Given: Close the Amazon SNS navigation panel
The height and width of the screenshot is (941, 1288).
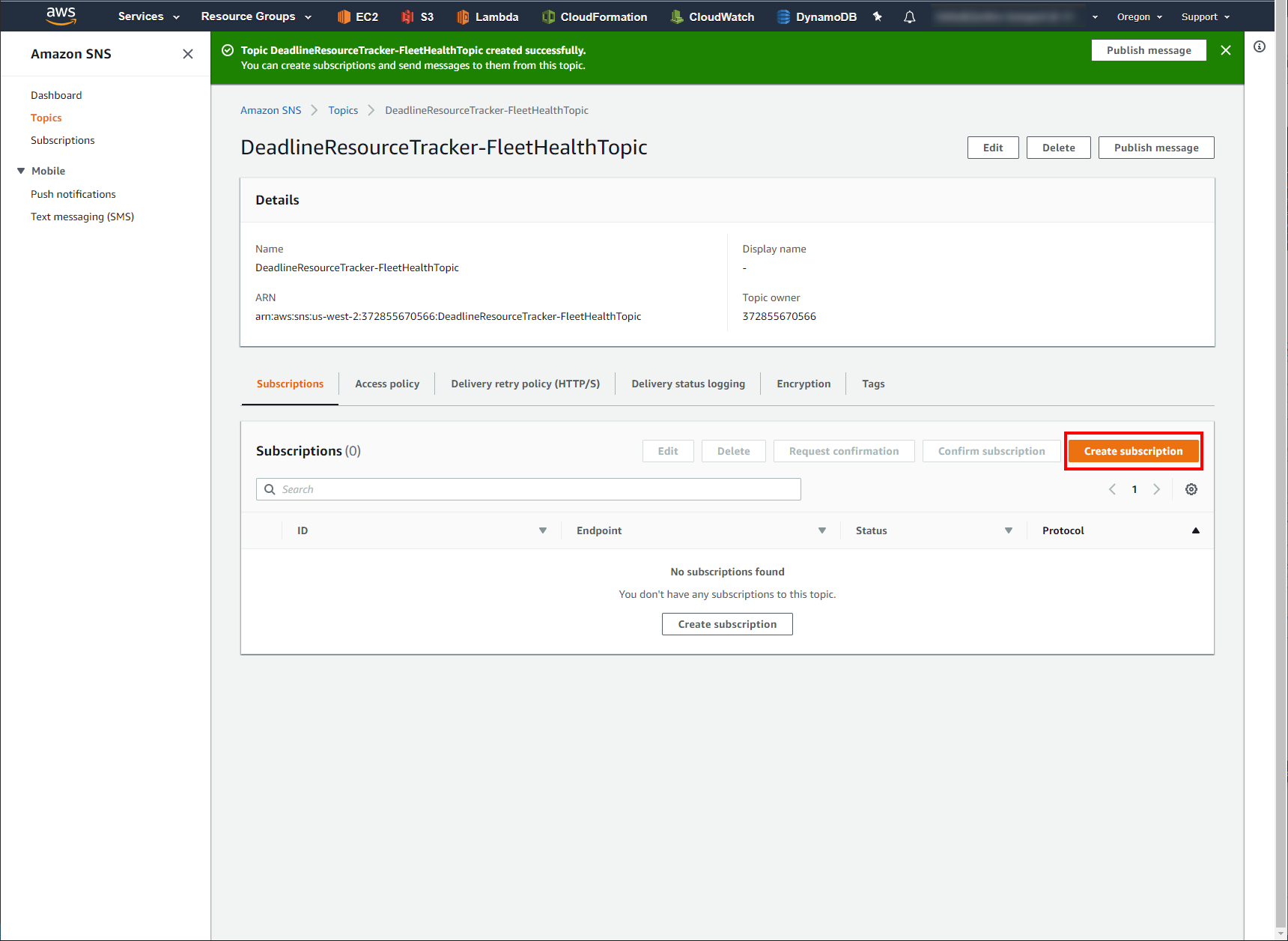Looking at the screenshot, I should click(x=188, y=54).
